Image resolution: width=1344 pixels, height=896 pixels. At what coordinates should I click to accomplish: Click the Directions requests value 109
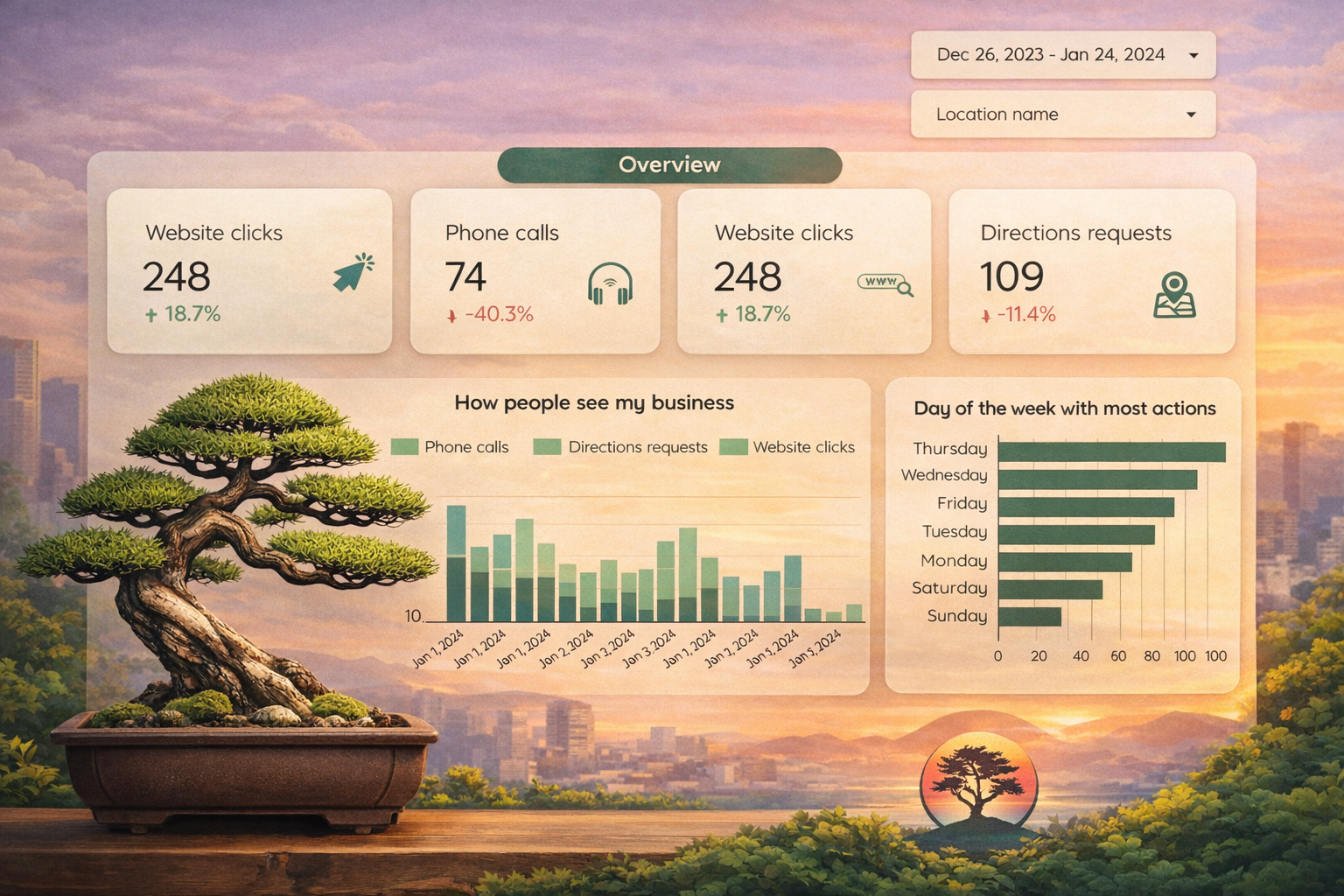(1011, 277)
